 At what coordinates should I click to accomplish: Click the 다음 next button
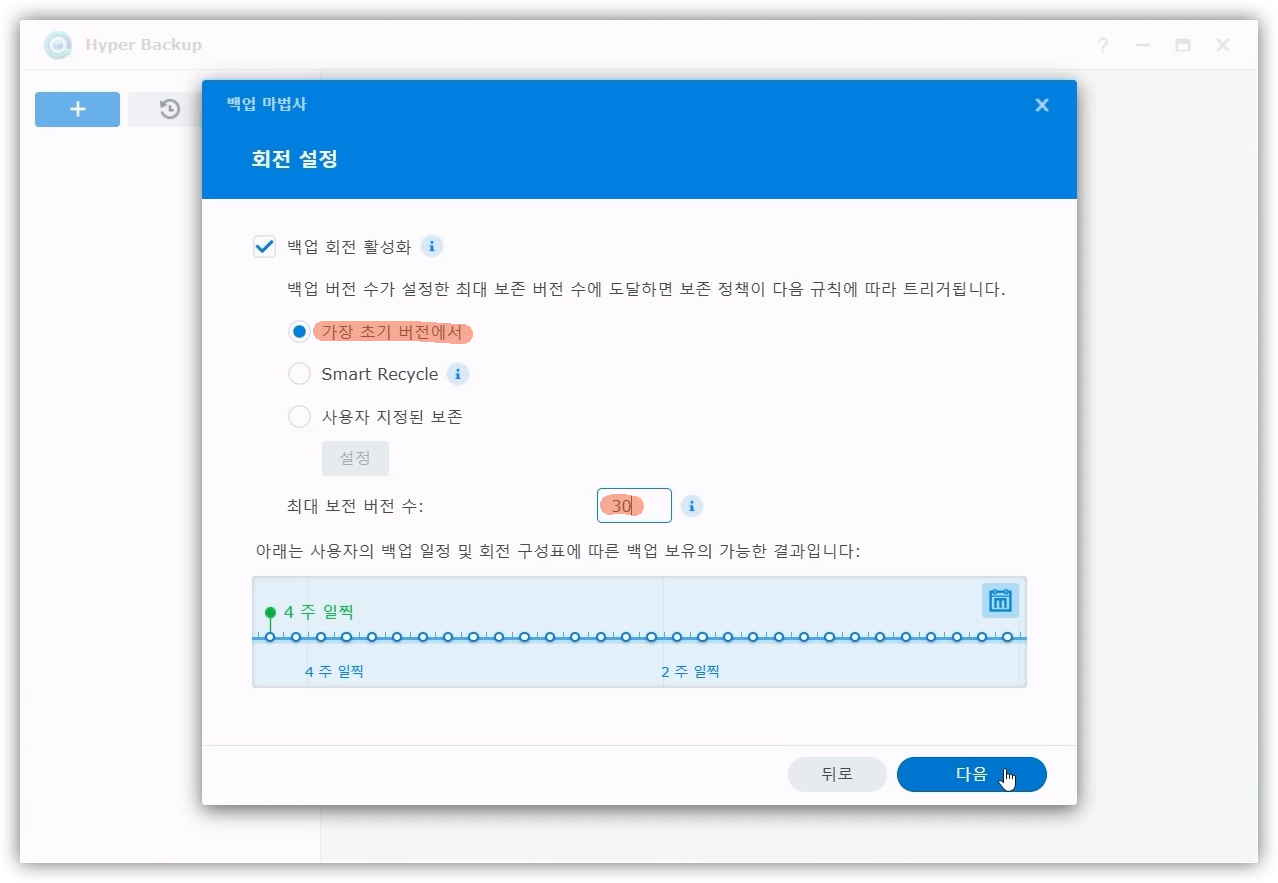[971, 774]
